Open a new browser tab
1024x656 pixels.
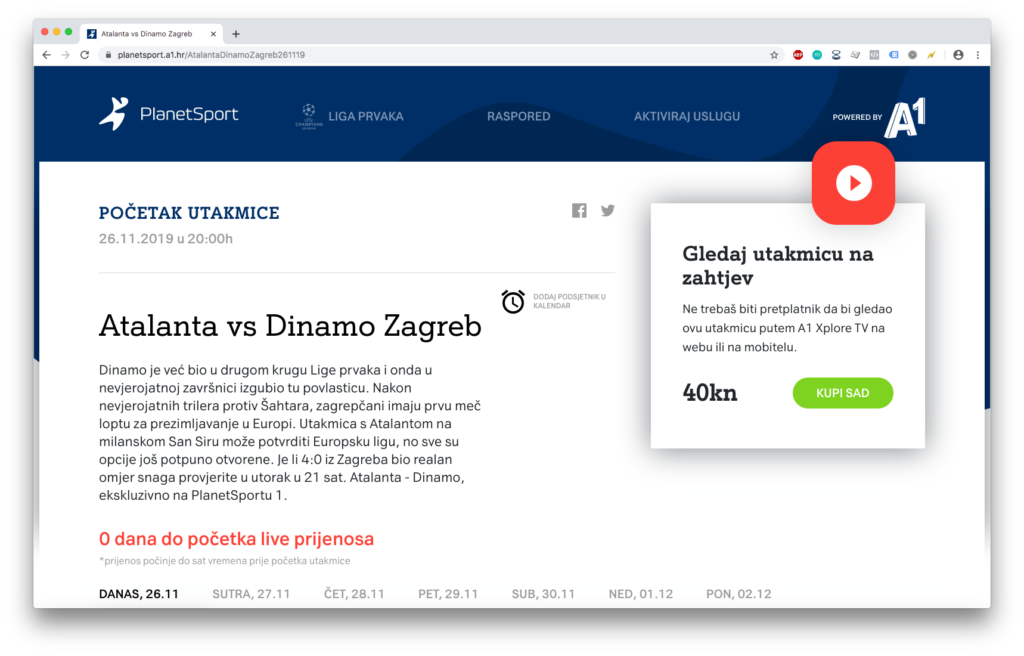coord(236,33)
